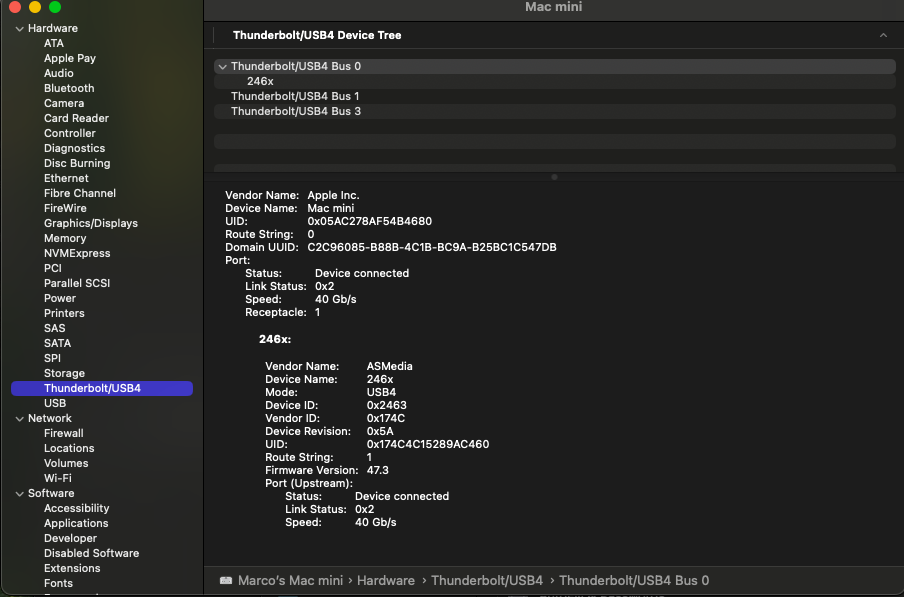904x597 pixels.
Task: Click the Device ID value 0x2463
Action: click(387, 405)
